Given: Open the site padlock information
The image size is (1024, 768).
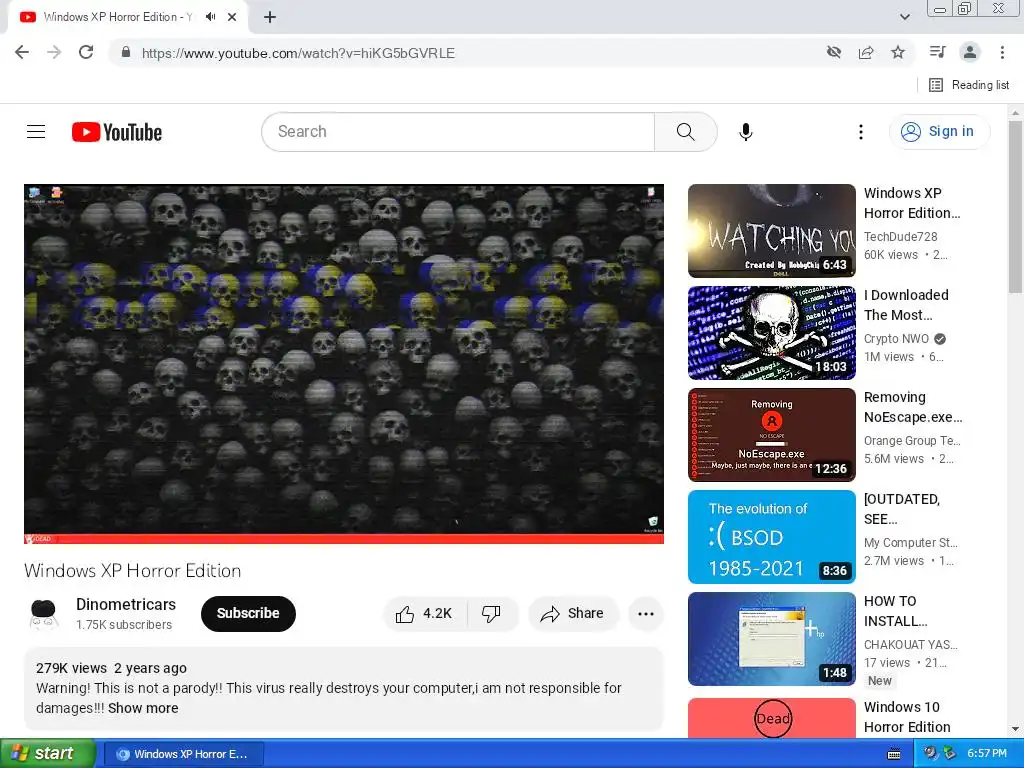Looking at the screenshot, I should tap(126, 52).
